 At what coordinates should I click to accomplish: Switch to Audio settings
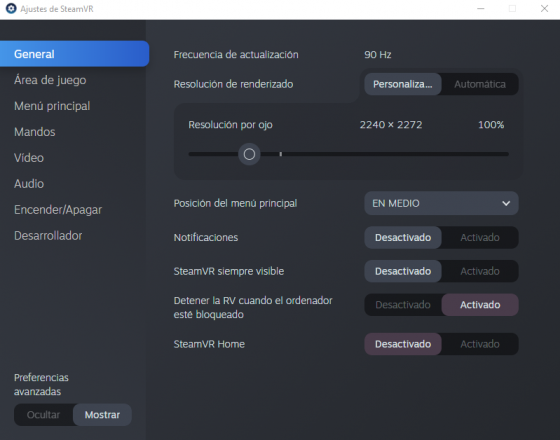(x=29, y=184)
